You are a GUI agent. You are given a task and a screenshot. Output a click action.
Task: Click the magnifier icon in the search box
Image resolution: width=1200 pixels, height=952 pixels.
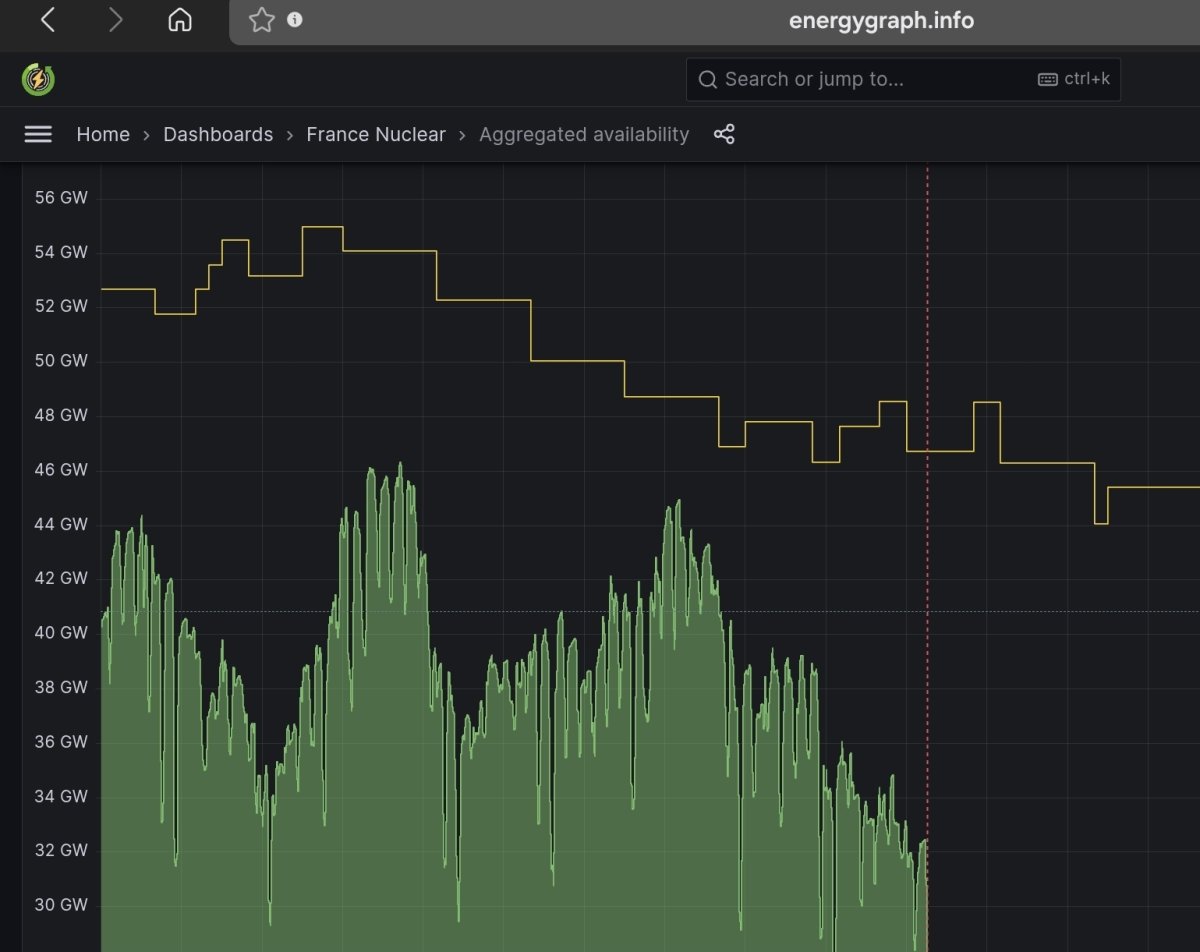[x=708, y=80]
